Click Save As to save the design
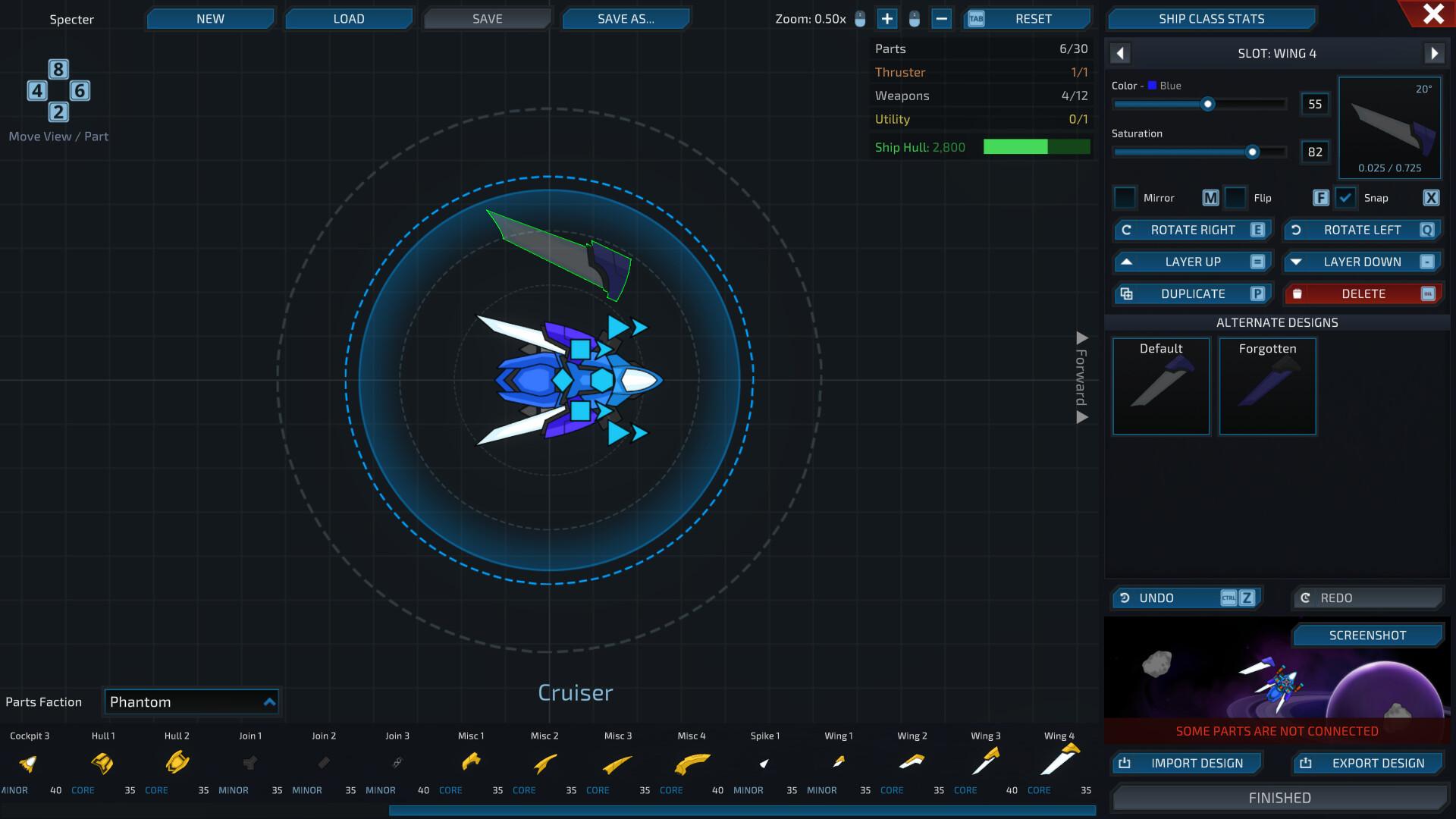 pyautogui.click(x=626, y=18)
